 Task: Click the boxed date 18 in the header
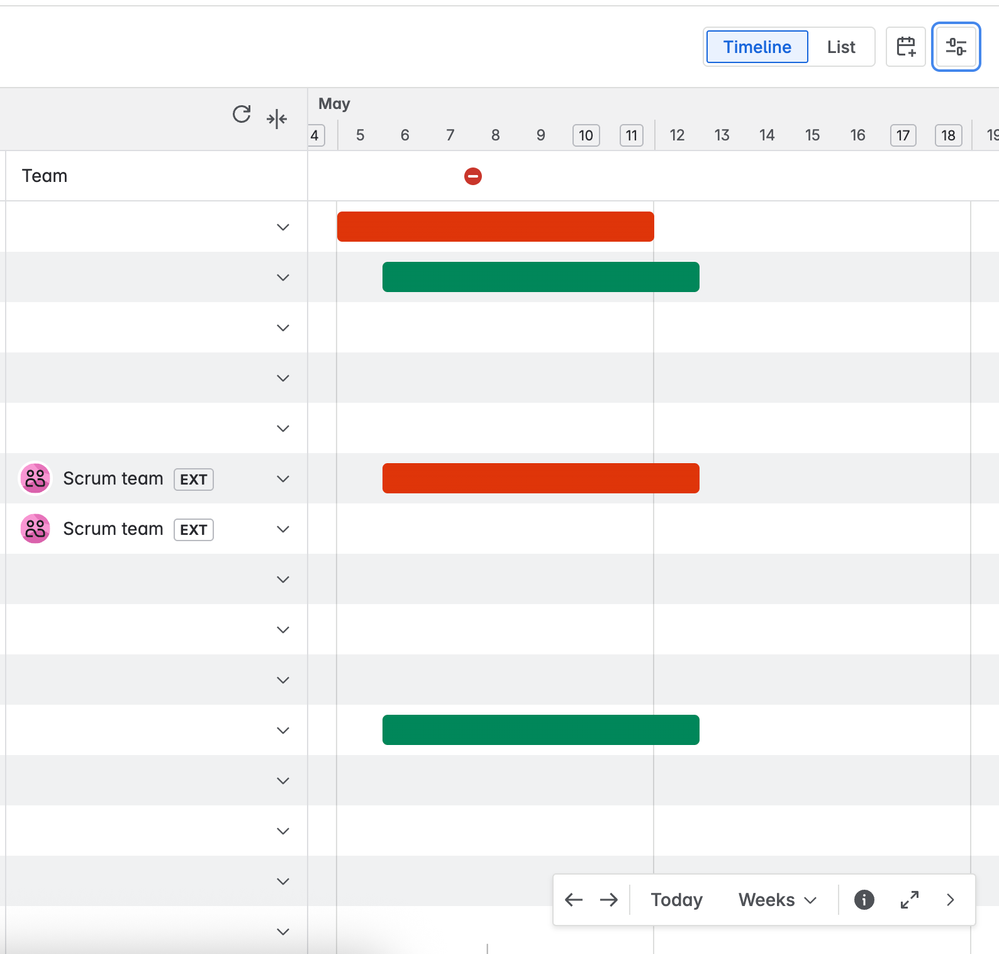click(x=948, y=135)
